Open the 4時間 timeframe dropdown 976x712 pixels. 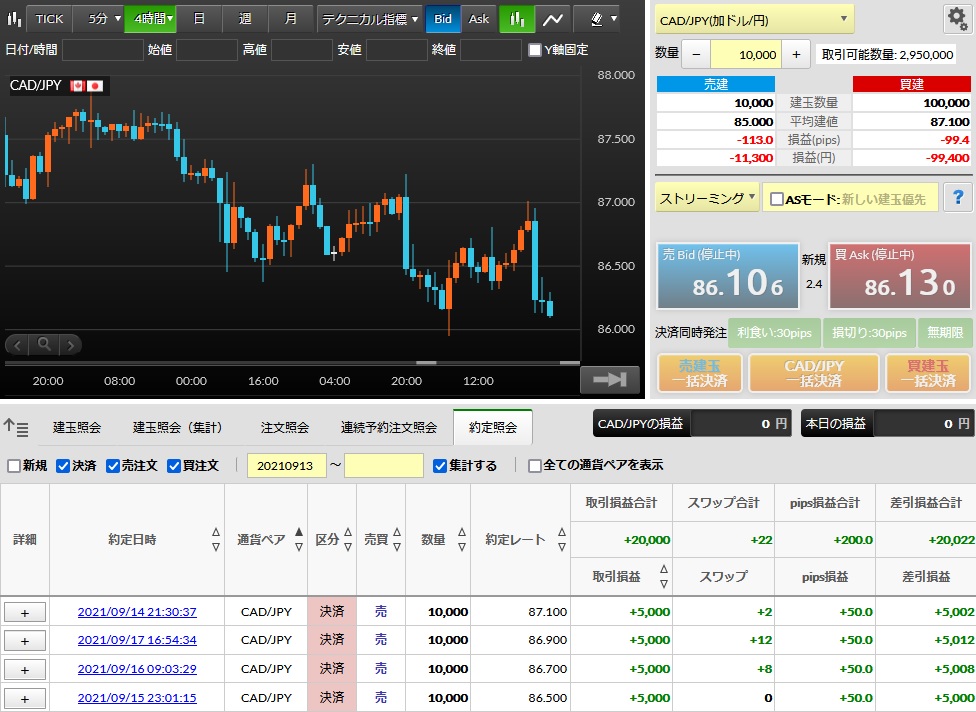click(x=151, y=19)
